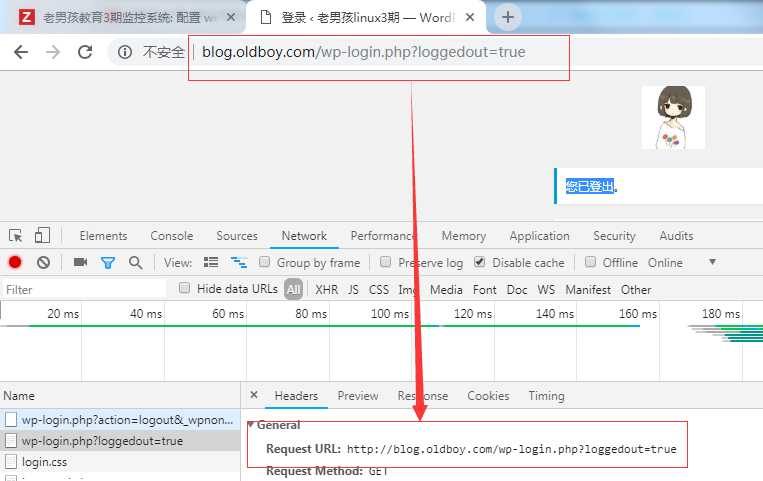Viewport: 763px width, 481px height.
Task: Reload the page in the browser
Action: pyautogui.click(x=85, y=52)
